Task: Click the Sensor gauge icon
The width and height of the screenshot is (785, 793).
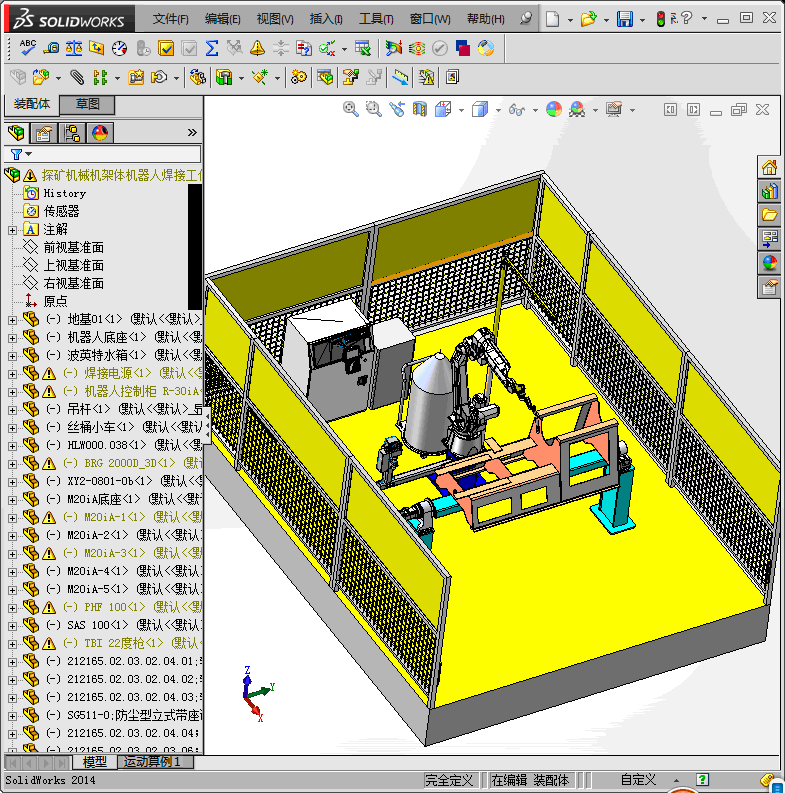Action: pyautogui.click(x=120, y=48)
